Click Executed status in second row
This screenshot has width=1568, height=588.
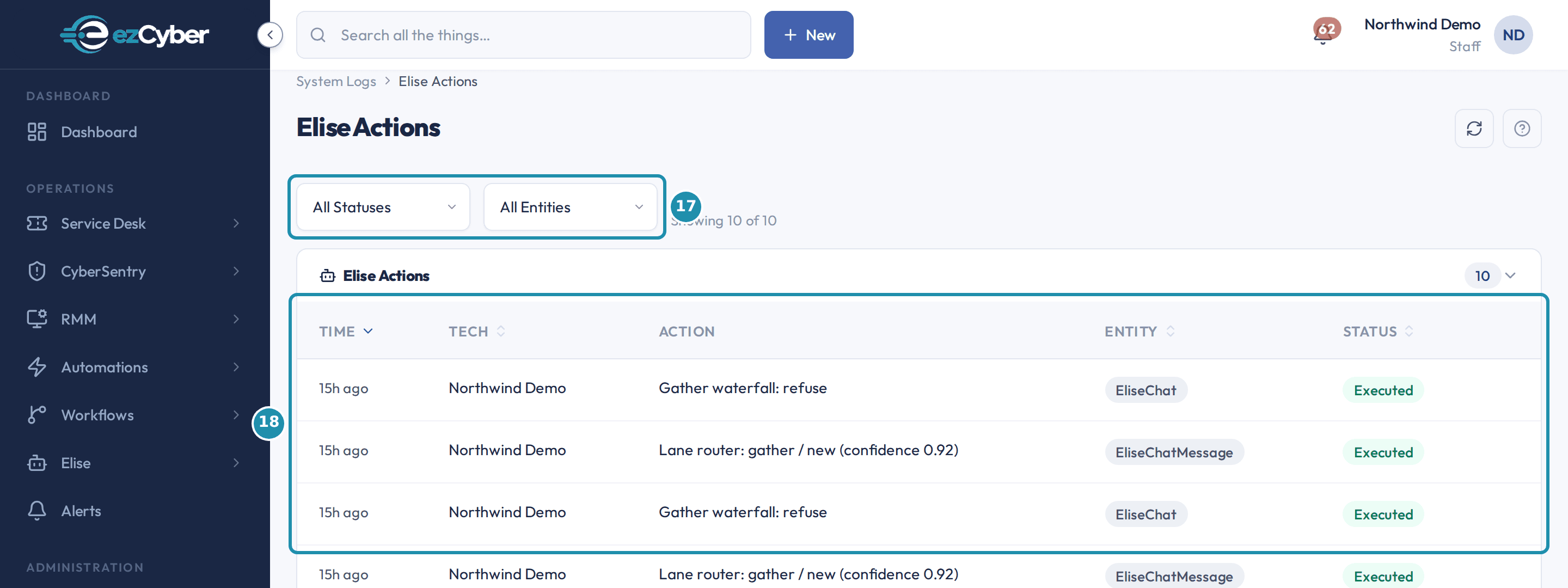[x=1382, y=452]
